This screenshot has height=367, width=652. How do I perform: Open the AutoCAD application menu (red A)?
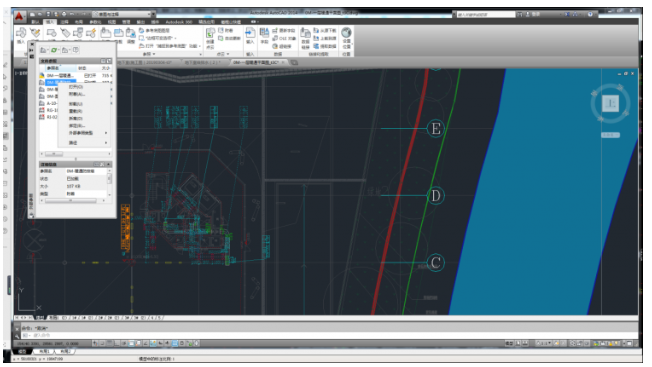coord(19,17)
